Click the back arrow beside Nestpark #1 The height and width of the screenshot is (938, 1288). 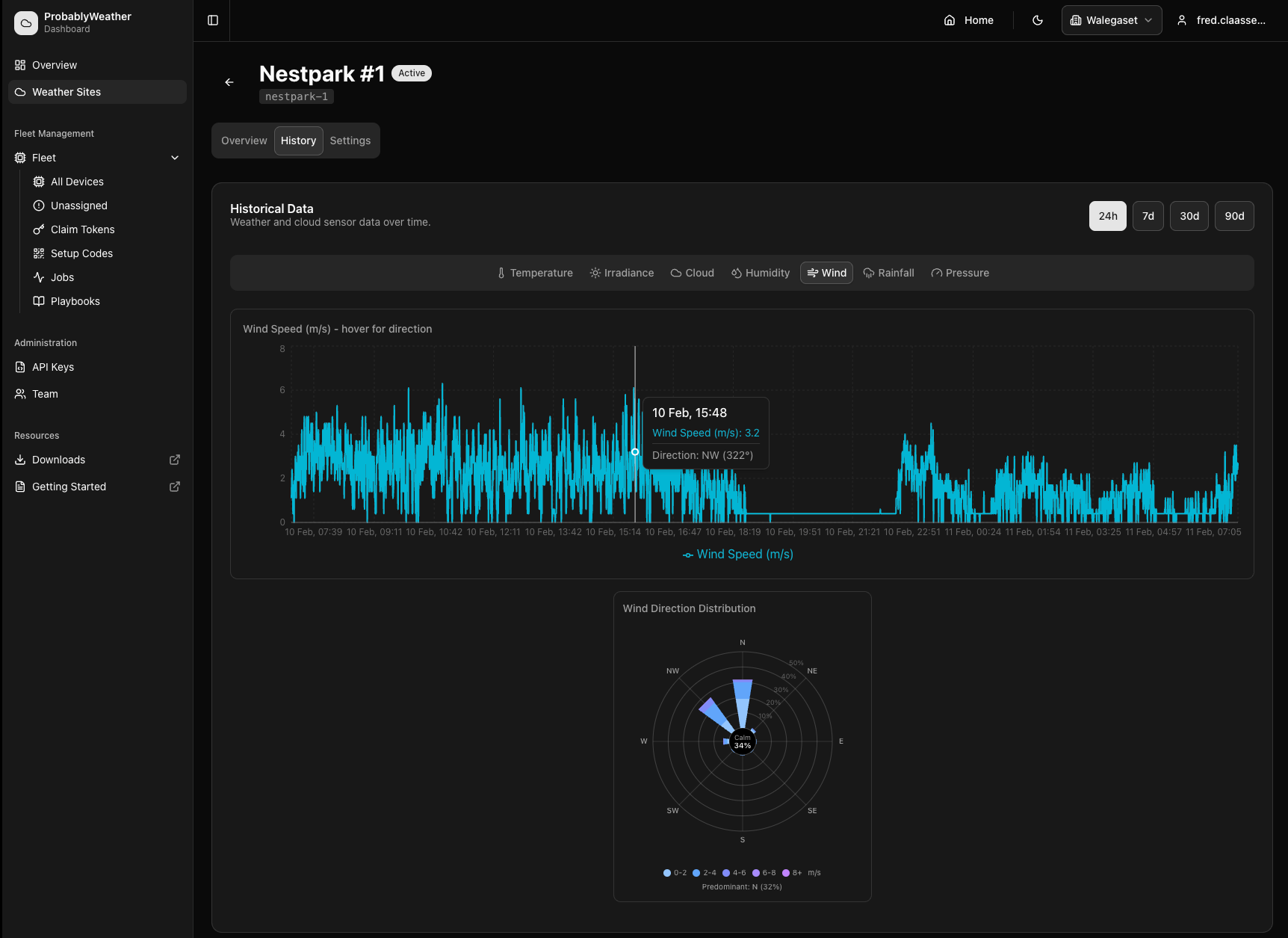229,82
